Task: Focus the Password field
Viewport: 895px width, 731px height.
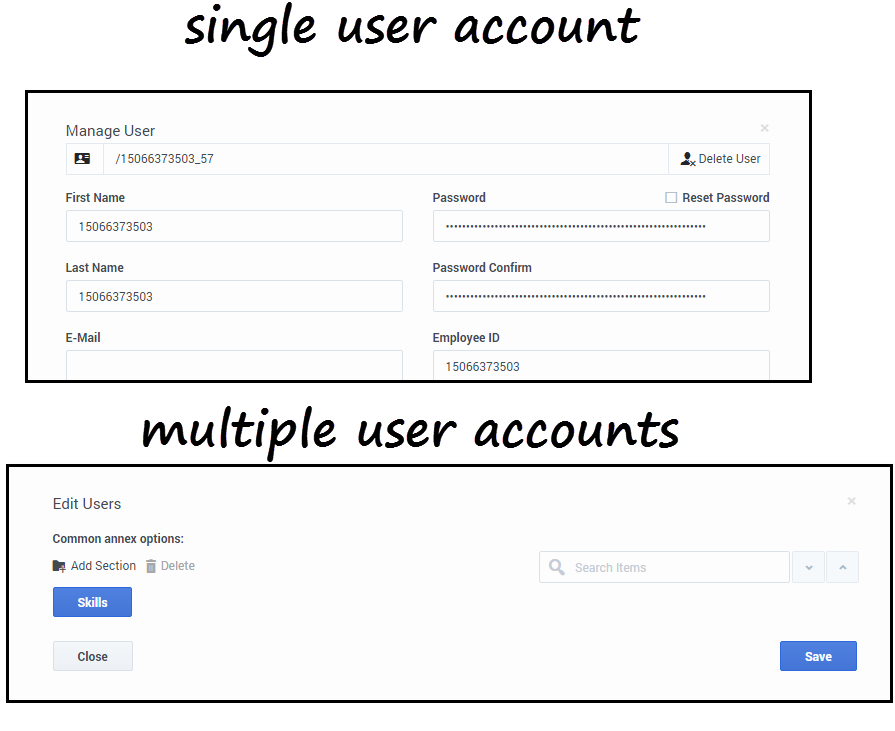Action: (600, 226)
